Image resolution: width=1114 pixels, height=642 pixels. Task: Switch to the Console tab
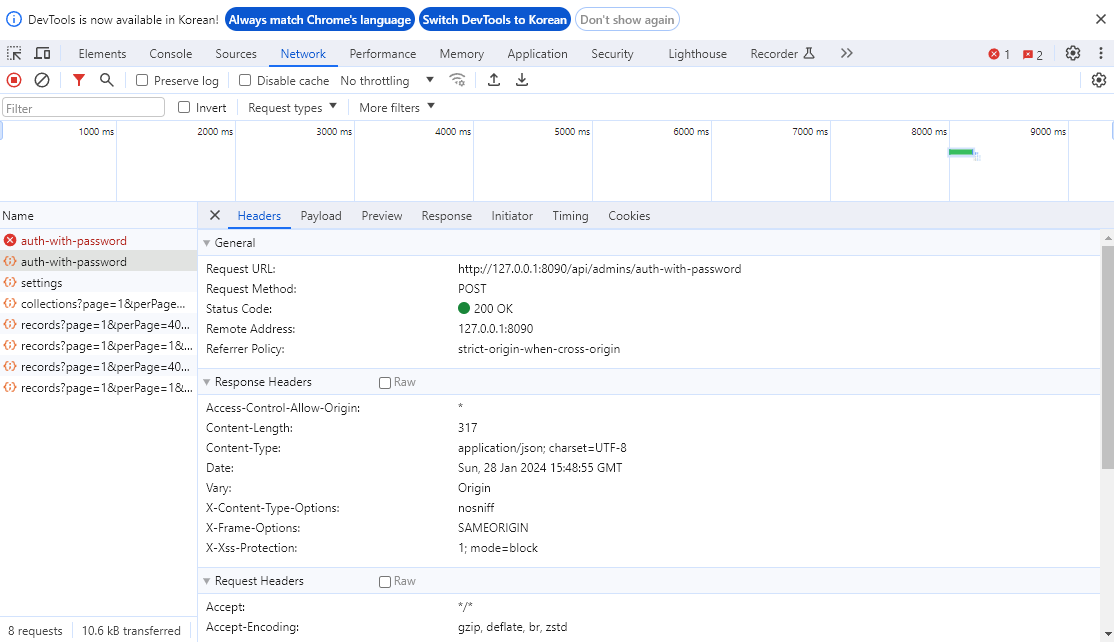click(171, 53)
